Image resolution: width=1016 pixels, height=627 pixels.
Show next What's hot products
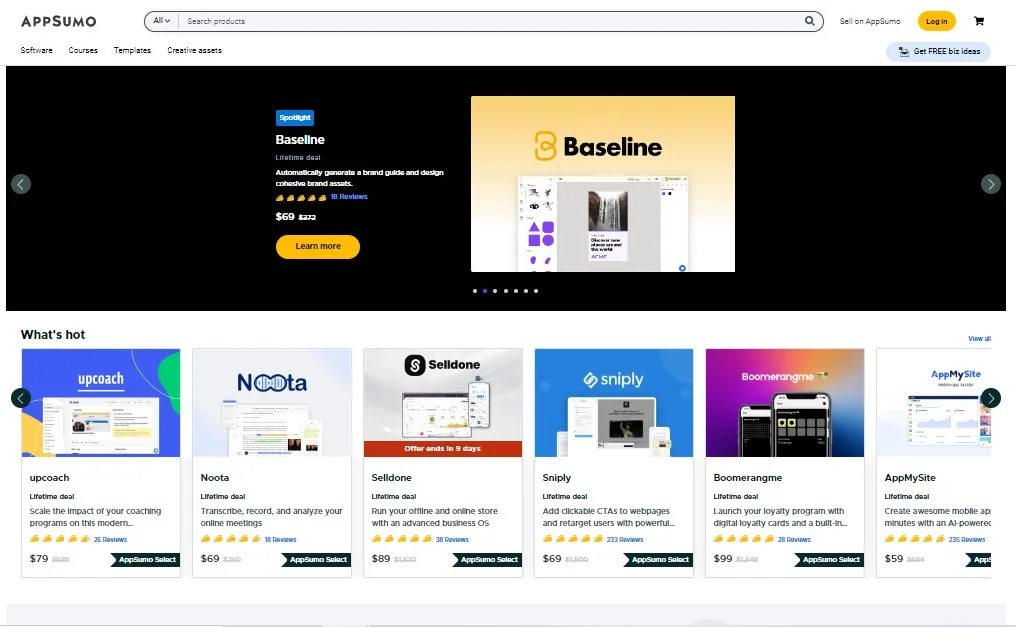pyautogui.click(x=990, y=398)
